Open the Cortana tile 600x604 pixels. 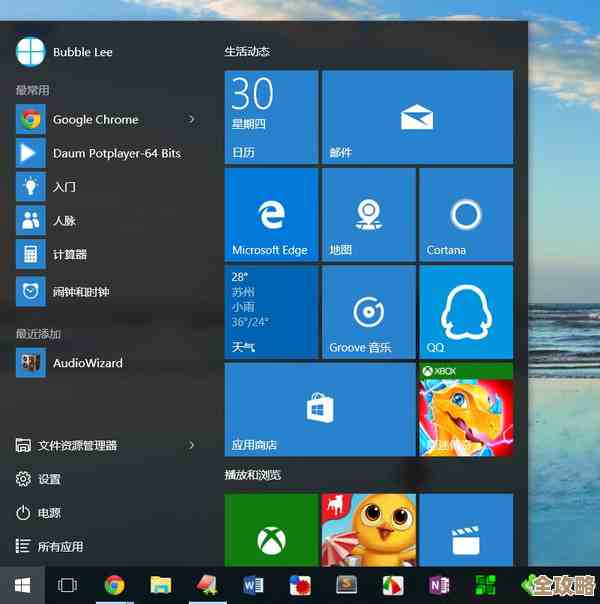click(466, 214)
